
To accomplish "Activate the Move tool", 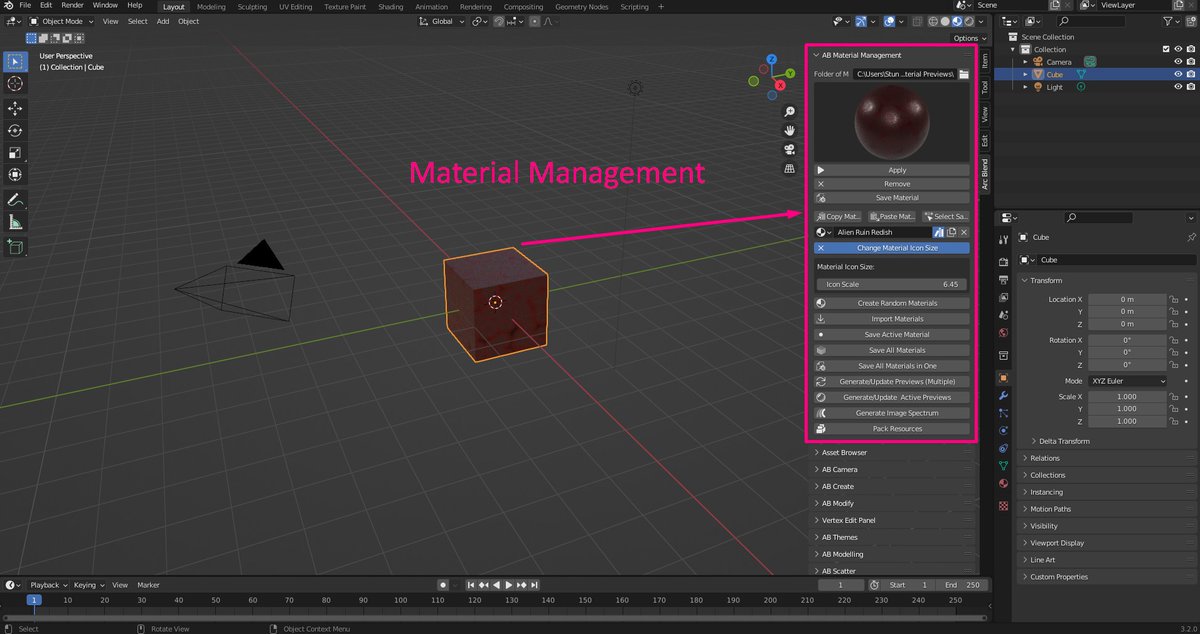I will pyautogui.click(x=16, y=109).
